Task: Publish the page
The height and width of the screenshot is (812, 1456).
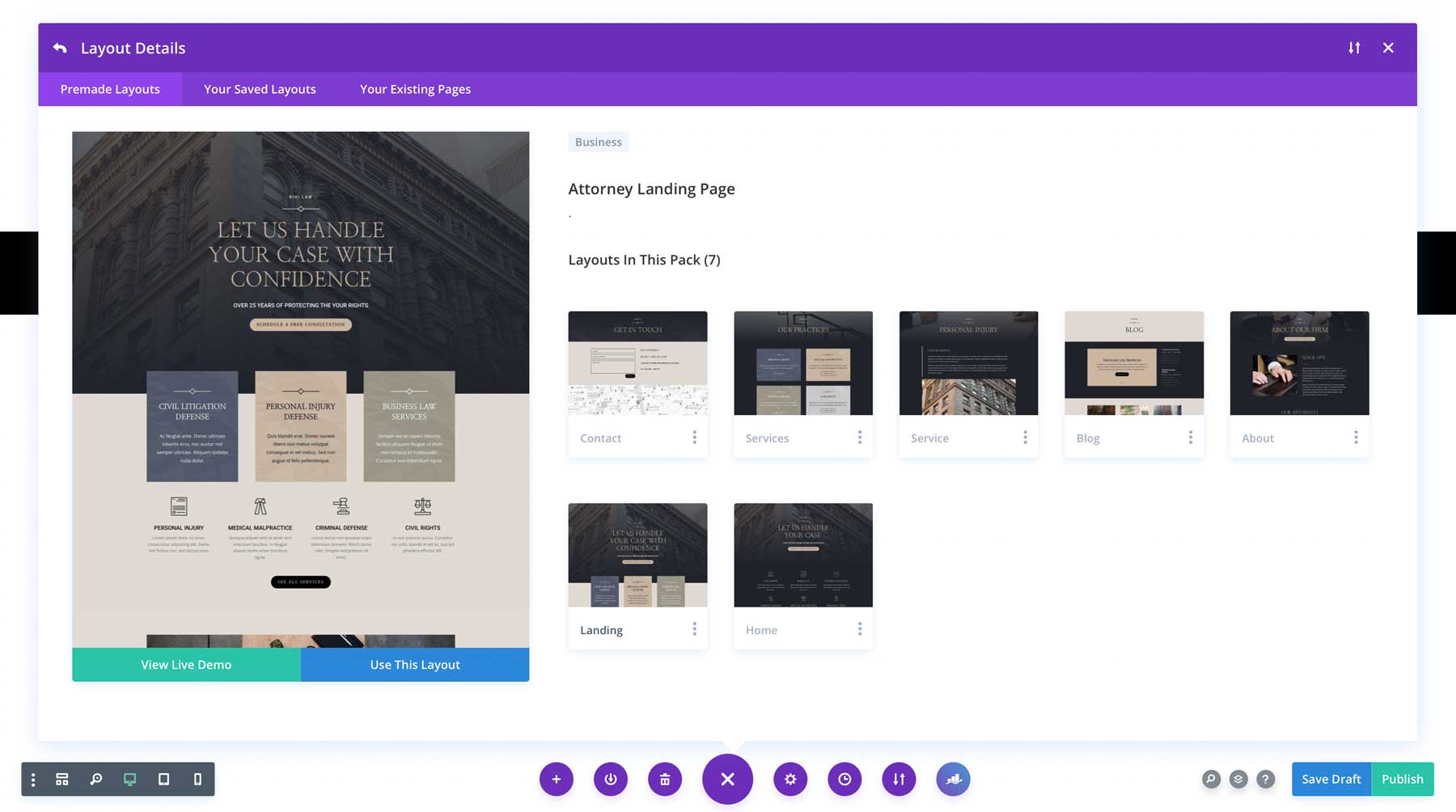Action: [x=1403, y=779]
